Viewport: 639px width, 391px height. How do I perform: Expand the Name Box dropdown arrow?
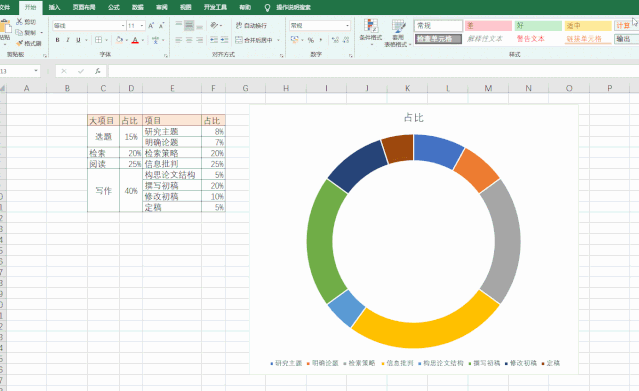pyautogui.click(x=36, y=71)
